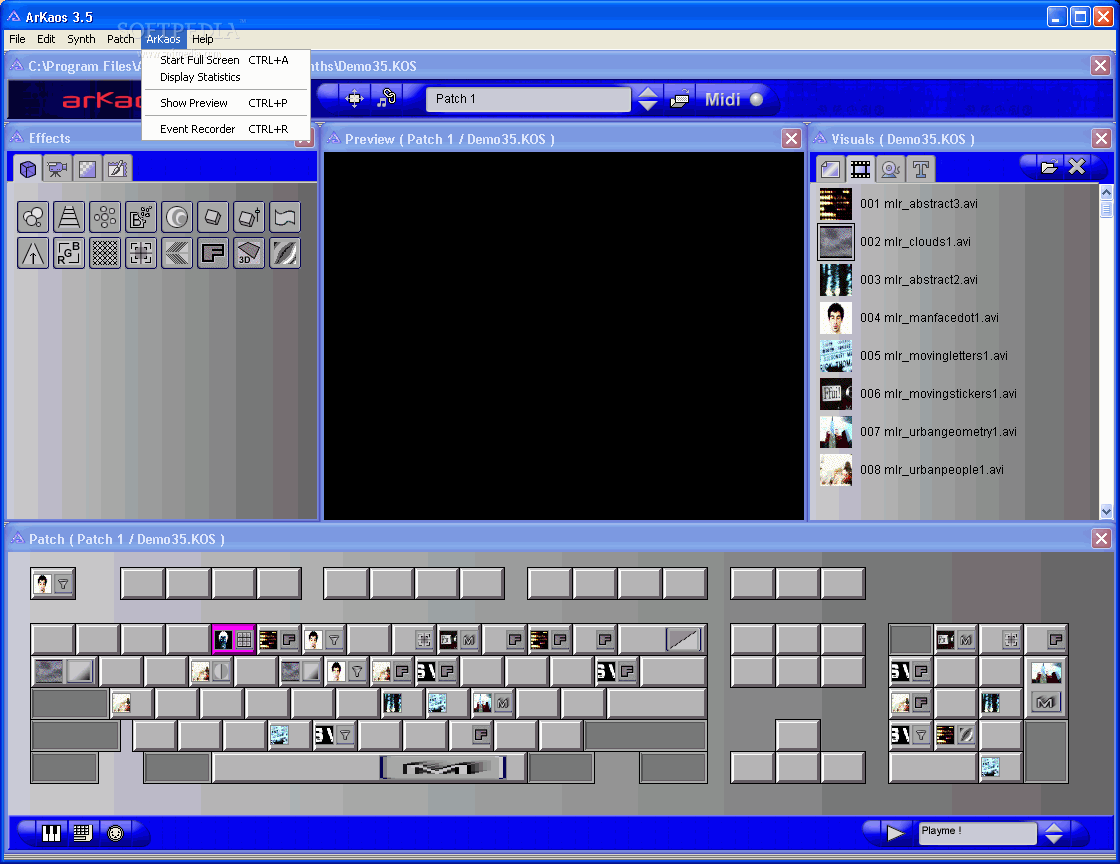The height and width of the screenshot is (864, 1120).
Task: Select the crosshair target effect icon
Action: pyautogui.click(x=141, y=253)
